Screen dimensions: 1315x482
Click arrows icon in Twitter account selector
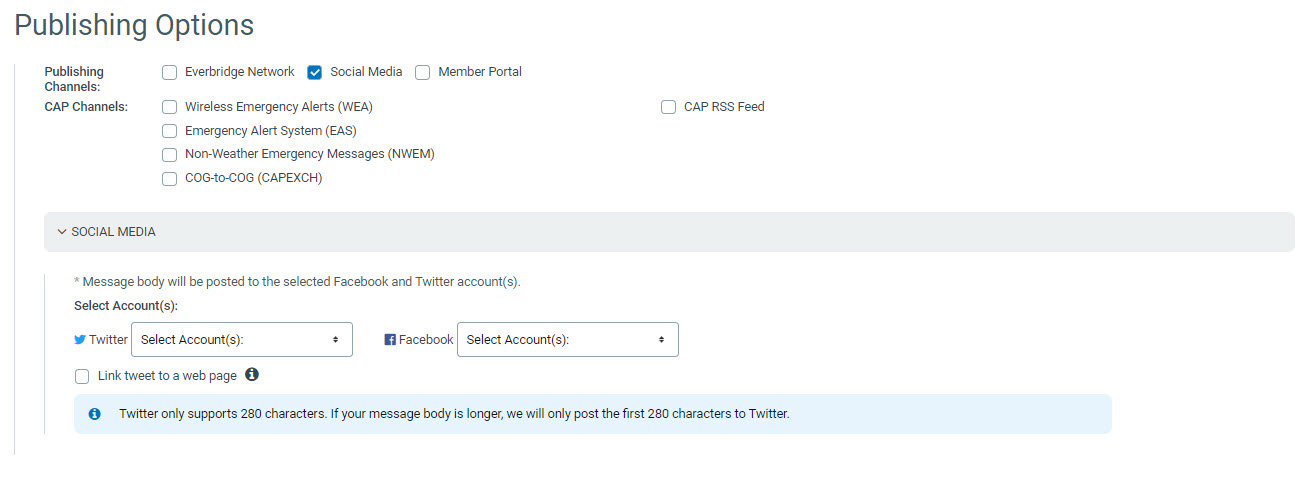pos(335,340)
